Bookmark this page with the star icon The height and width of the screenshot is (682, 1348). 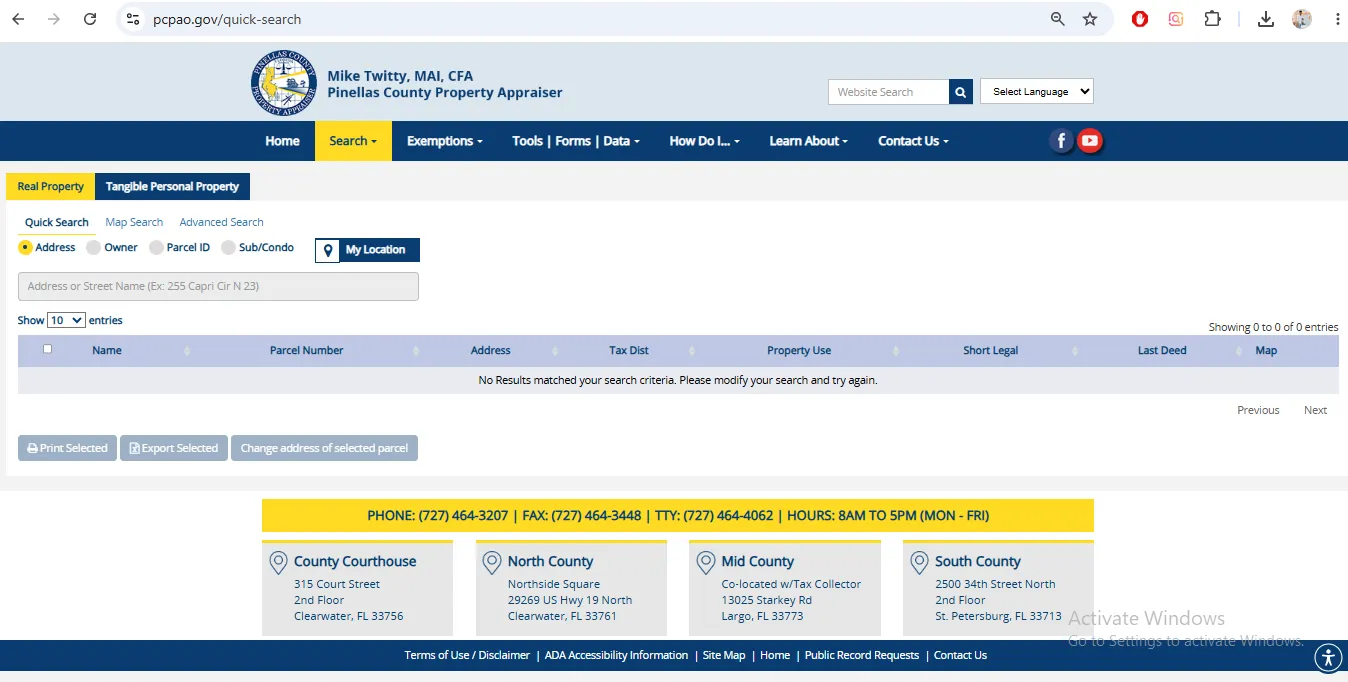[1090, 19]
